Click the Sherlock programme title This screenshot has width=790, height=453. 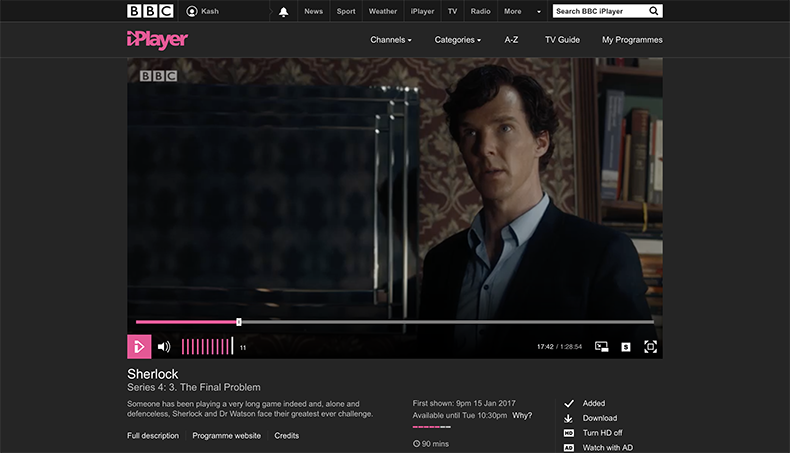point(153,374)
